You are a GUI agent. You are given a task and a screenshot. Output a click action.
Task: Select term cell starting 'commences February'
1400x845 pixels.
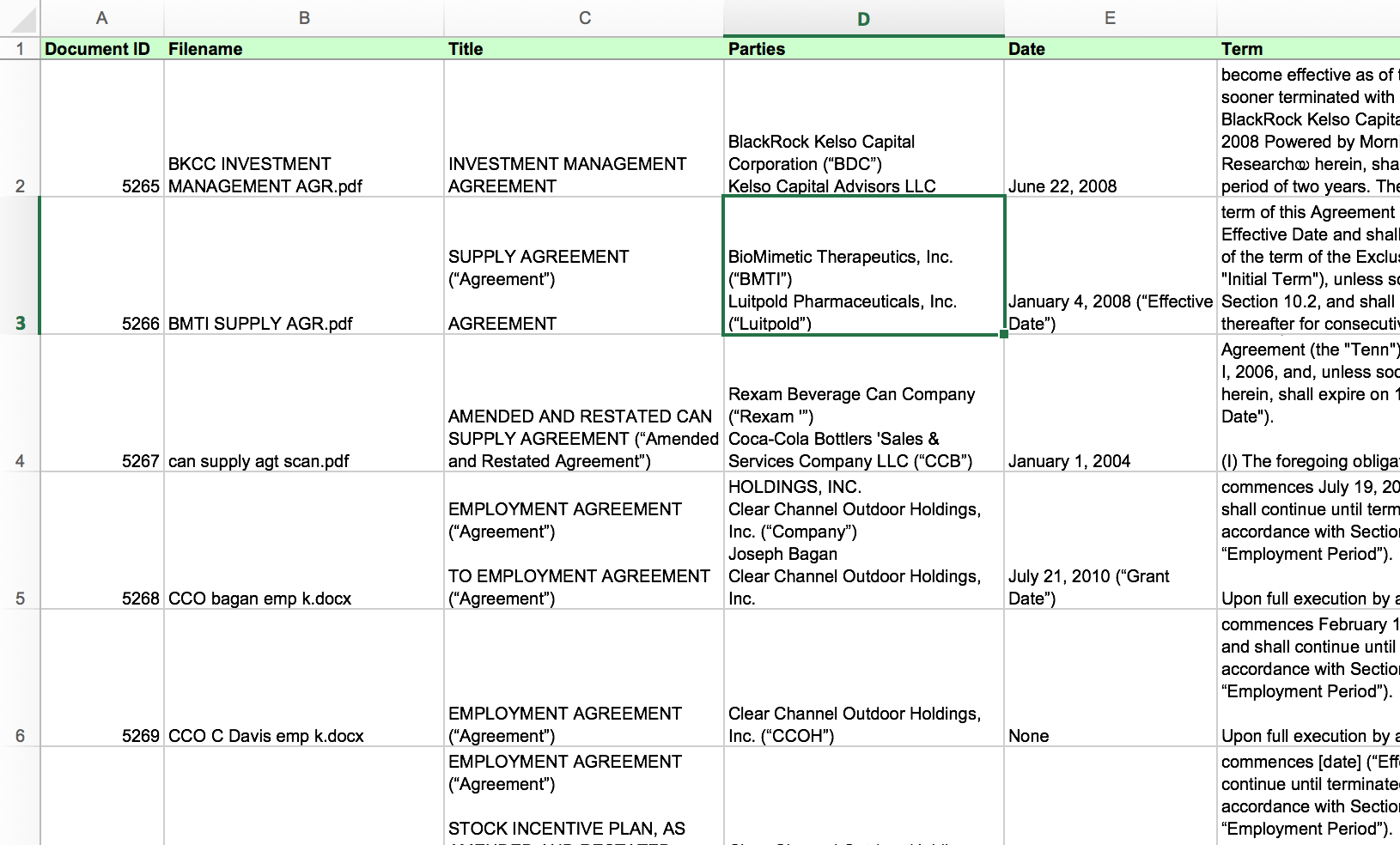tap(1309, 678)
